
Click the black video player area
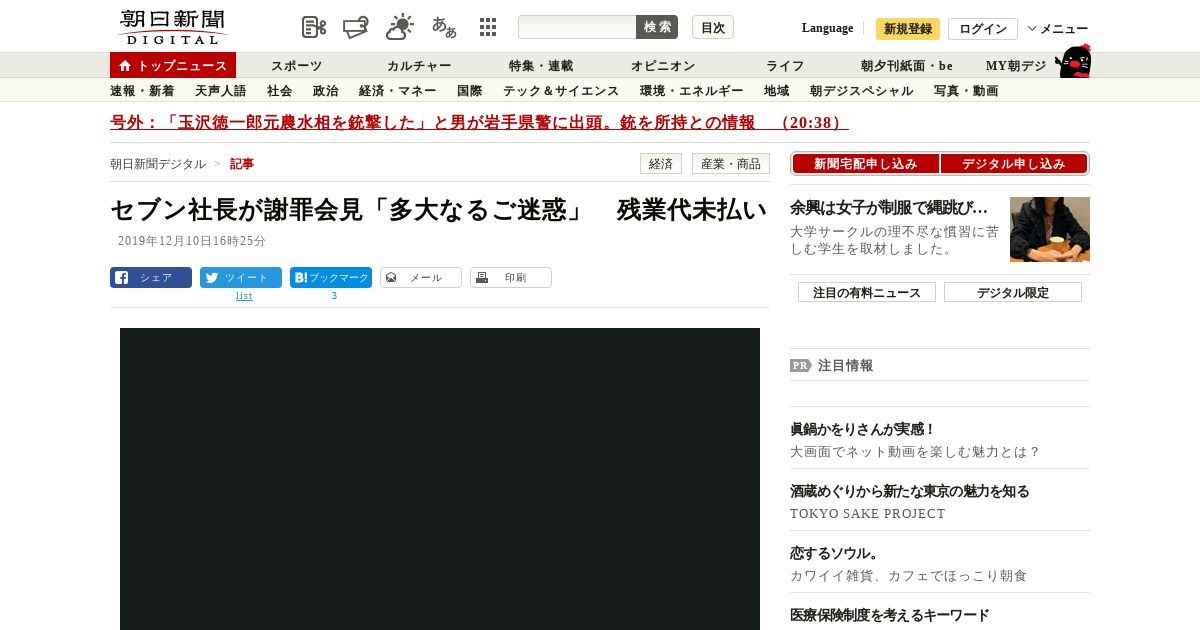pos(440,479)
